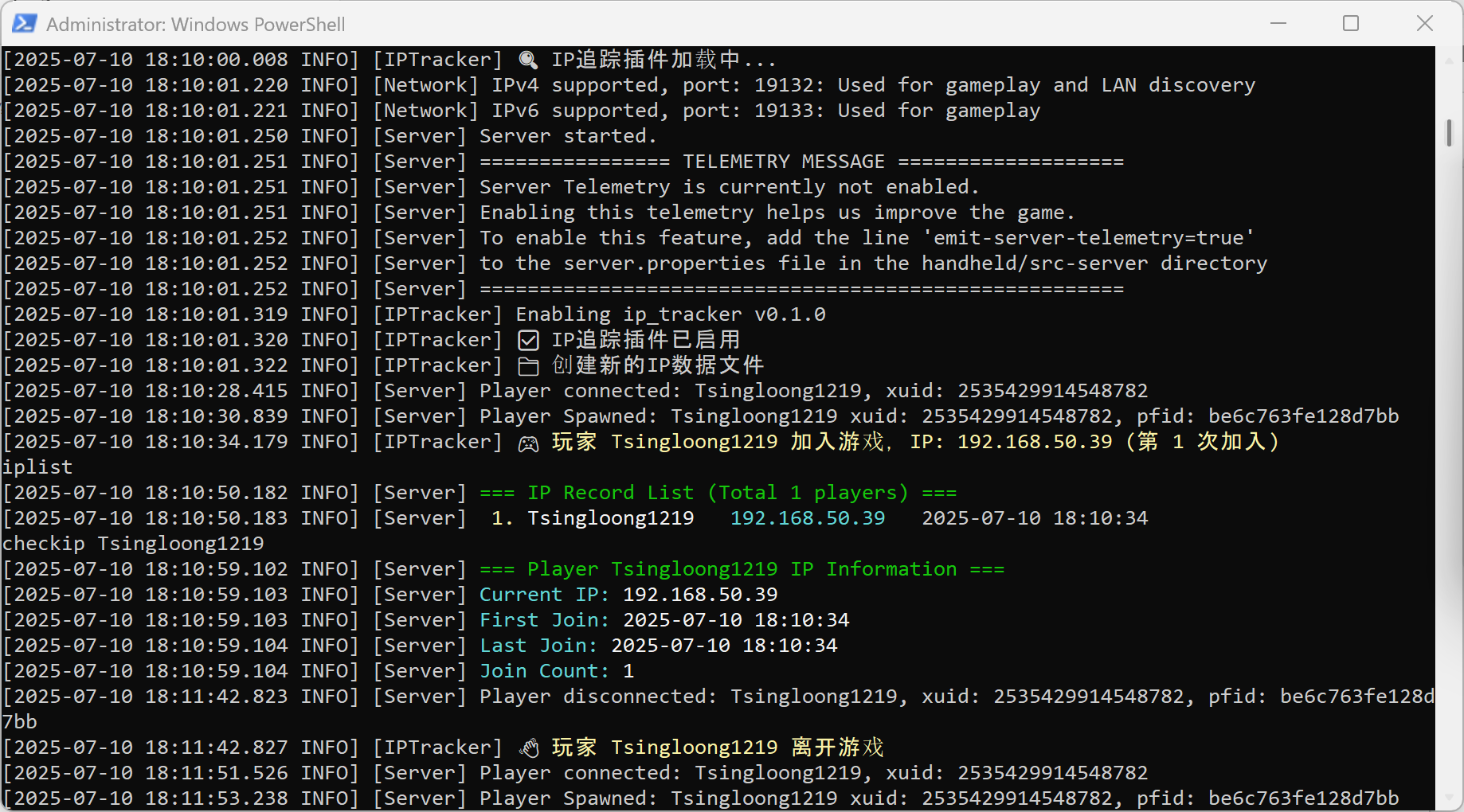The image size is (1464, 812).
Task: Click the 'TELEMETRY MESSAGE' header text
Action: pos(784,162)
